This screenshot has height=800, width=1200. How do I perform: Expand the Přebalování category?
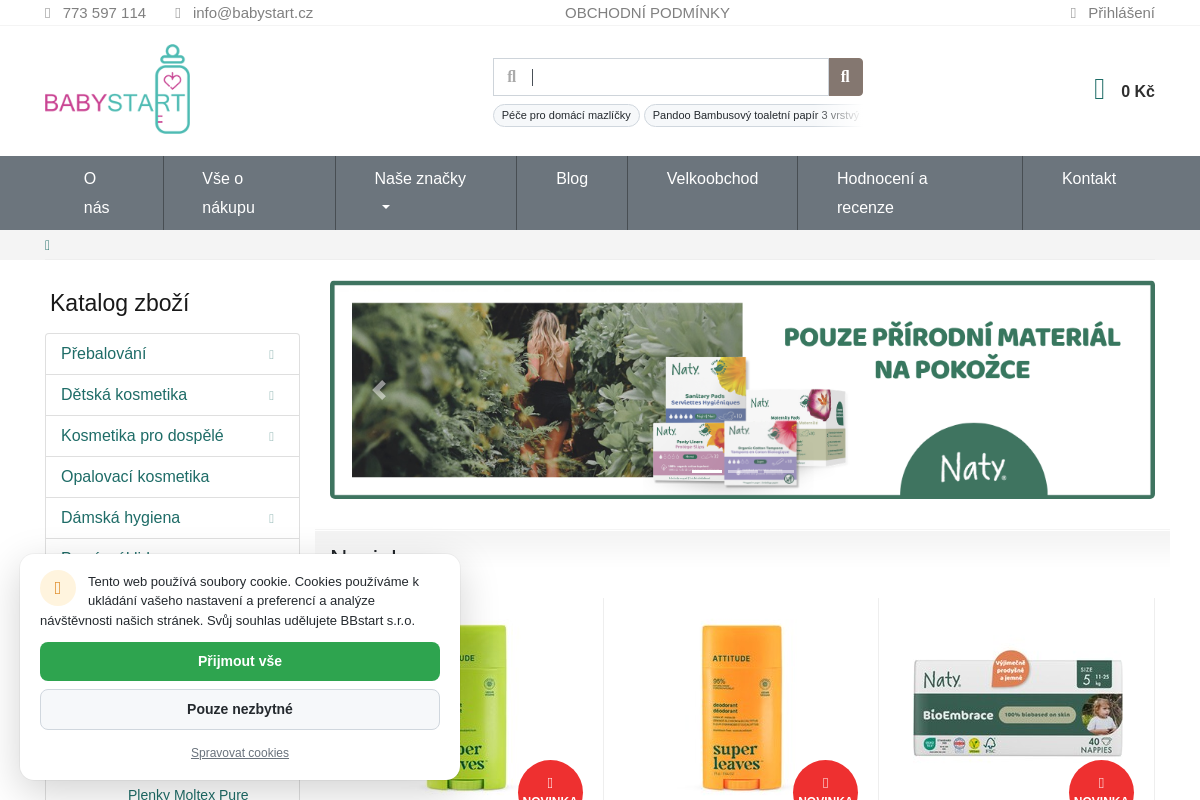point(271,354)
